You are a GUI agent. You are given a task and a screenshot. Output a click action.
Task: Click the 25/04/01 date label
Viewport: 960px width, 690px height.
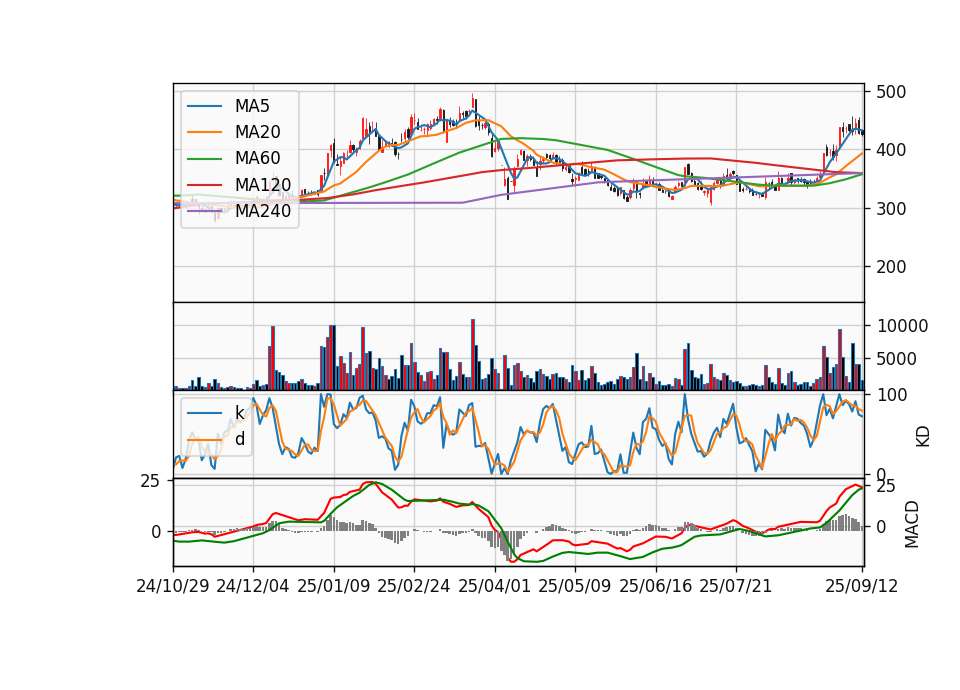tap(495, 586)
